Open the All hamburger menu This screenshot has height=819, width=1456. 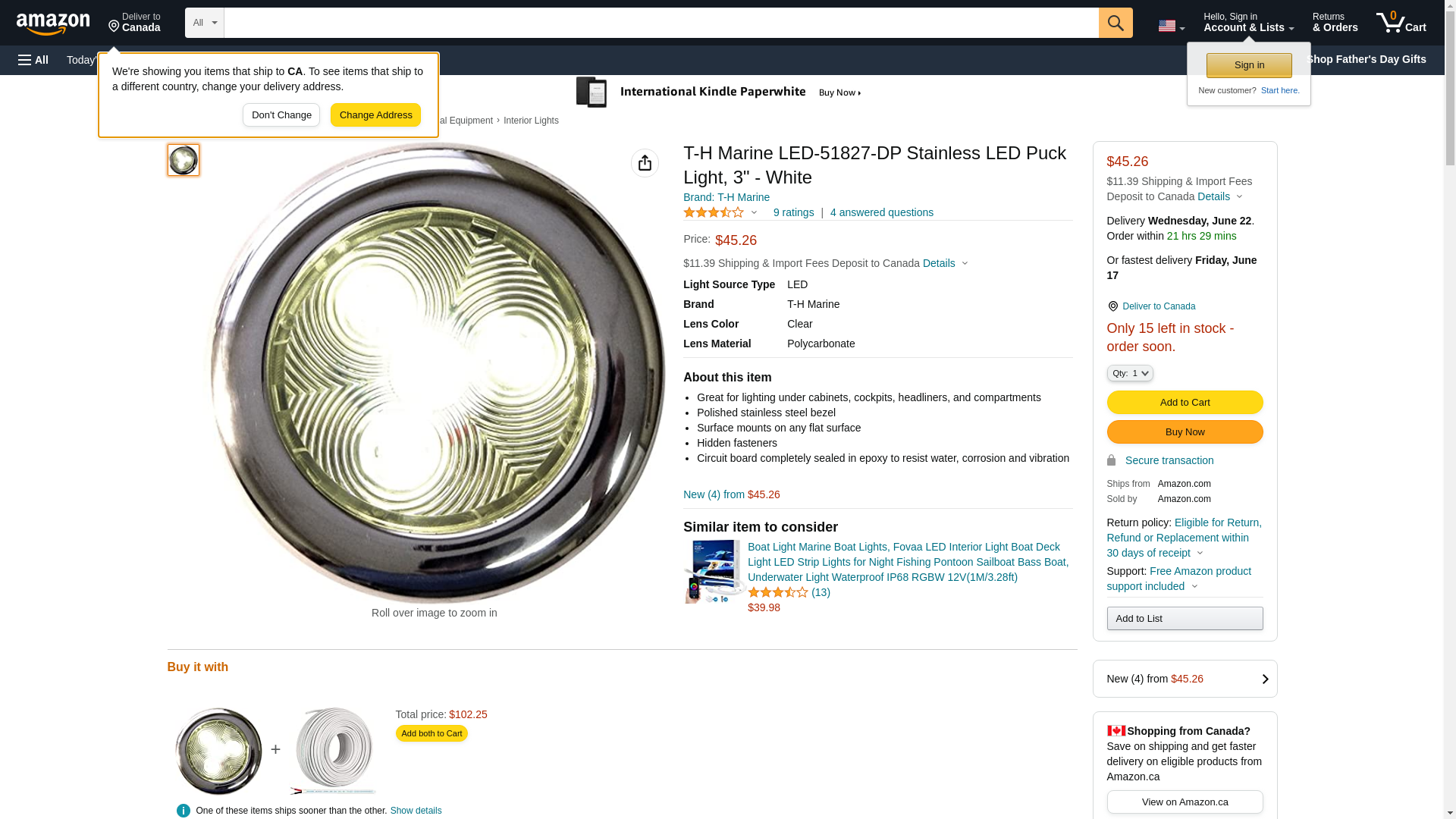[33, 60]
